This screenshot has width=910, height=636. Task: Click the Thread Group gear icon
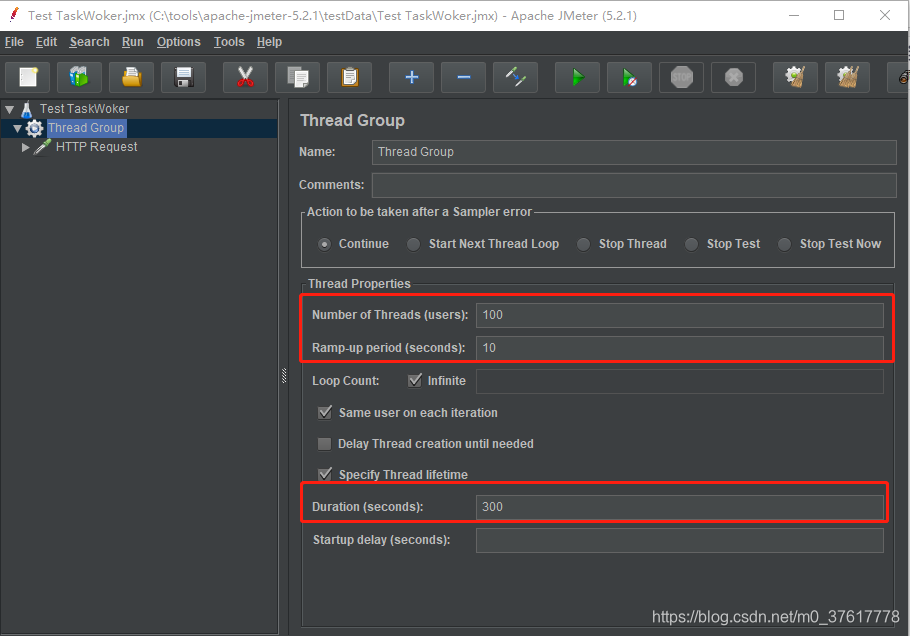pyautogui.click(x=34, y=128)
